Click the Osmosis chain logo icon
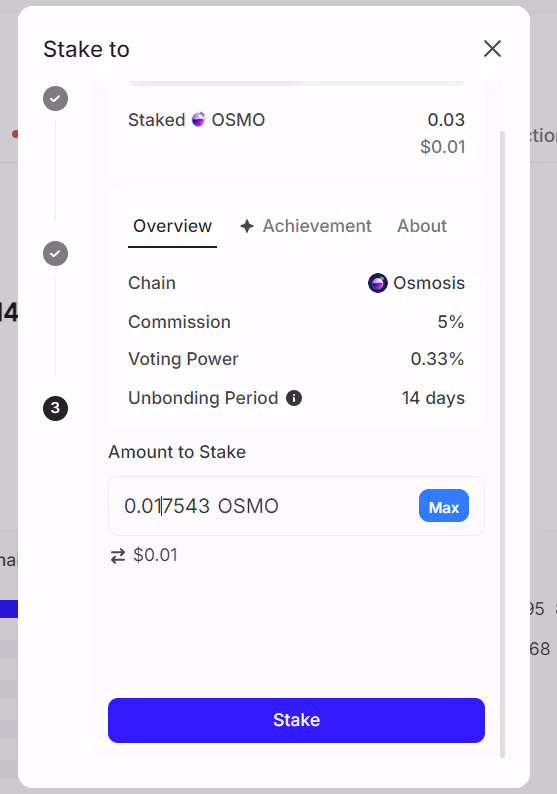557x794 pixels. (378, 283)
